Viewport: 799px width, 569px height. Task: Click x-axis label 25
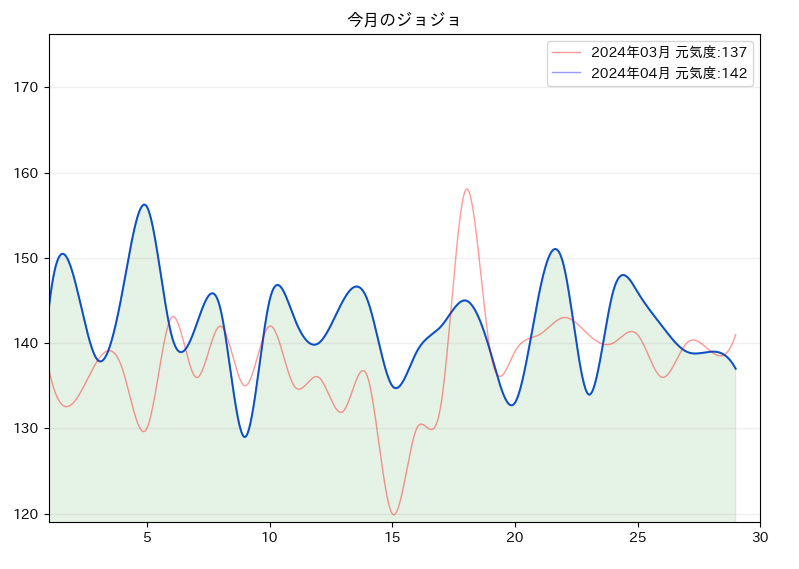pos(638,537)
